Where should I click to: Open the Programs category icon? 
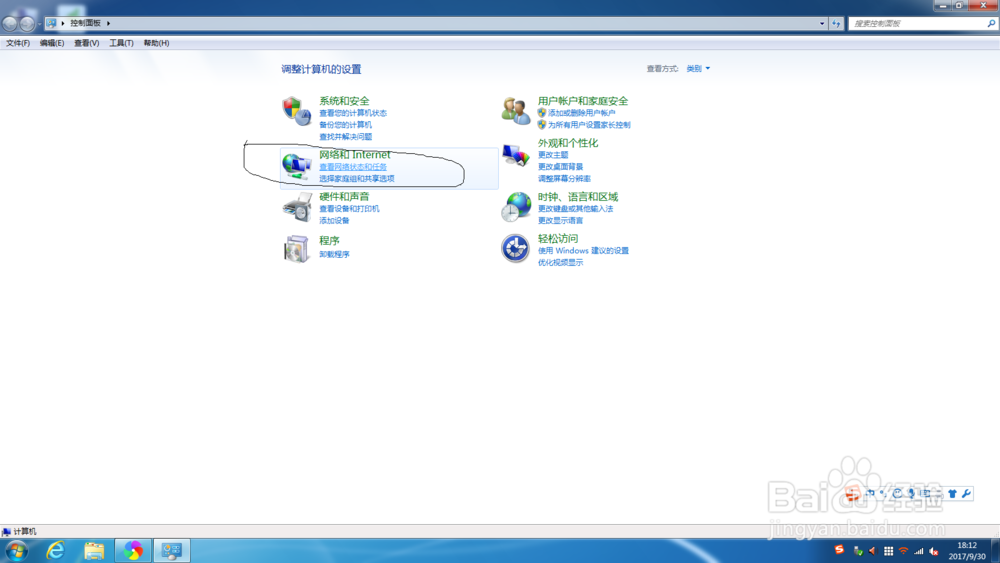[297, 249]
